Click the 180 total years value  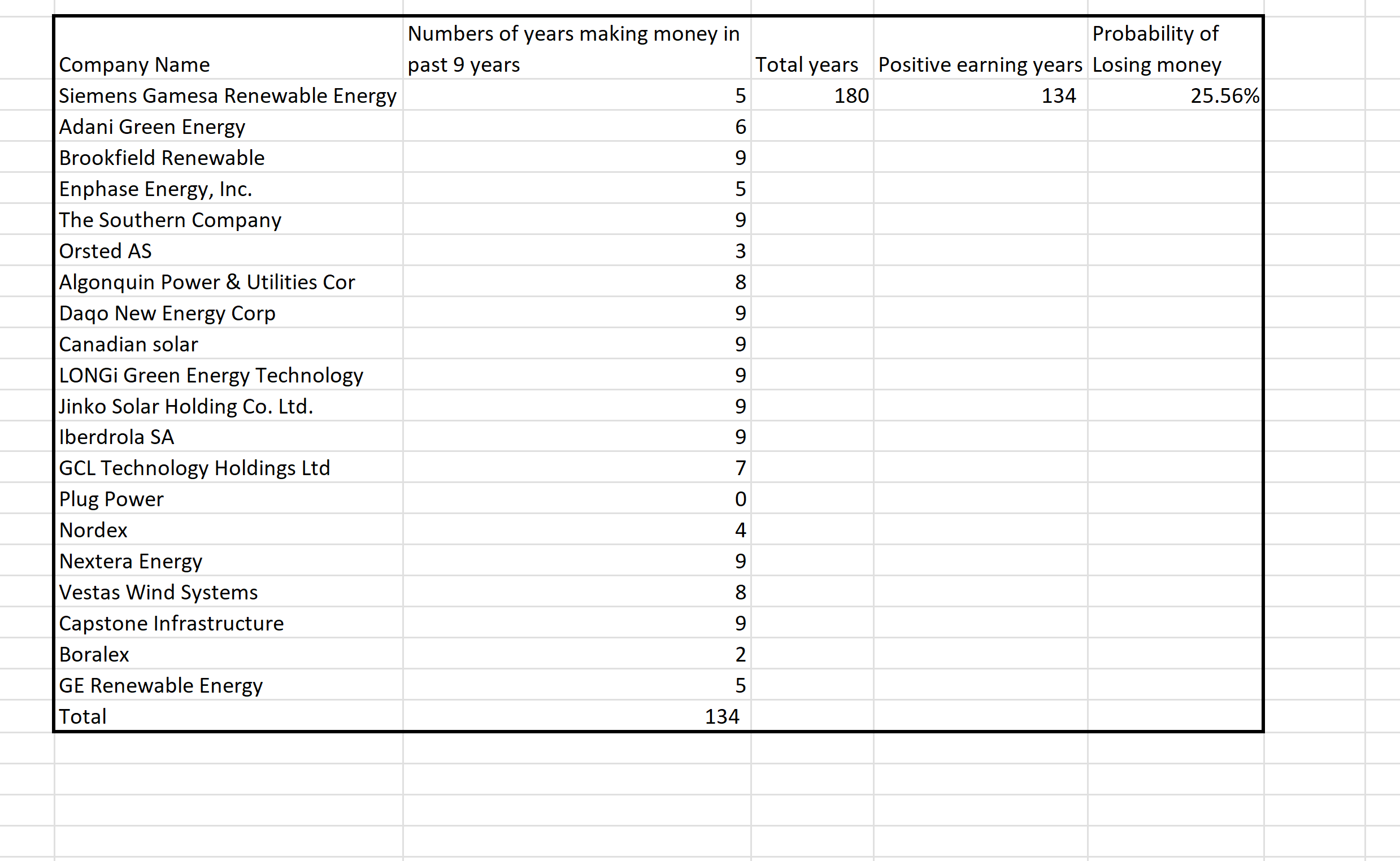coord(812,95)
